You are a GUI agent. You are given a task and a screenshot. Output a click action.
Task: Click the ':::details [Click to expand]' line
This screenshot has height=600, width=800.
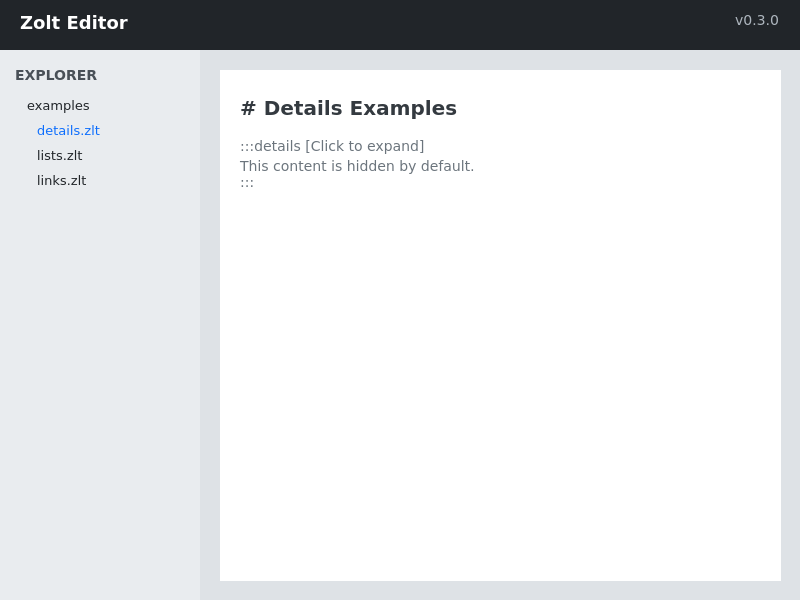(x=332, y=146)
